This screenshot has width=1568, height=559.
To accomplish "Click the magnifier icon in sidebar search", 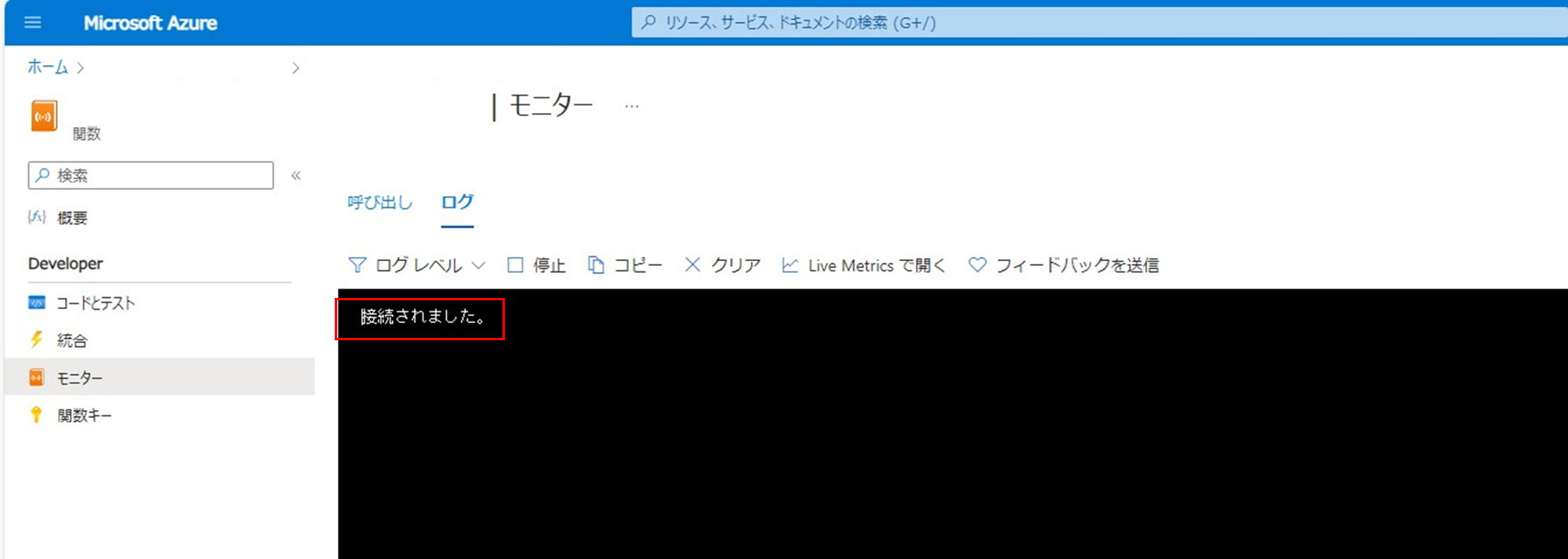I will tap(43, 175).
